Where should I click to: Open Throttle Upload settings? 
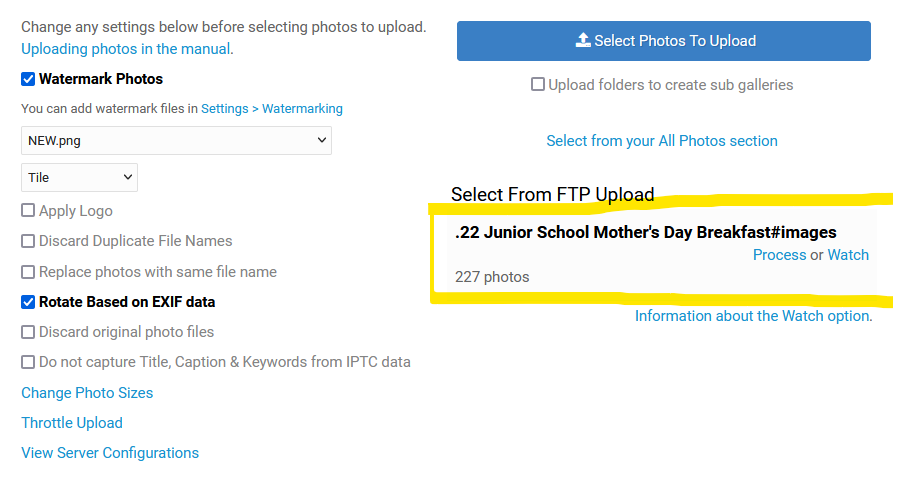coord(72,423)
